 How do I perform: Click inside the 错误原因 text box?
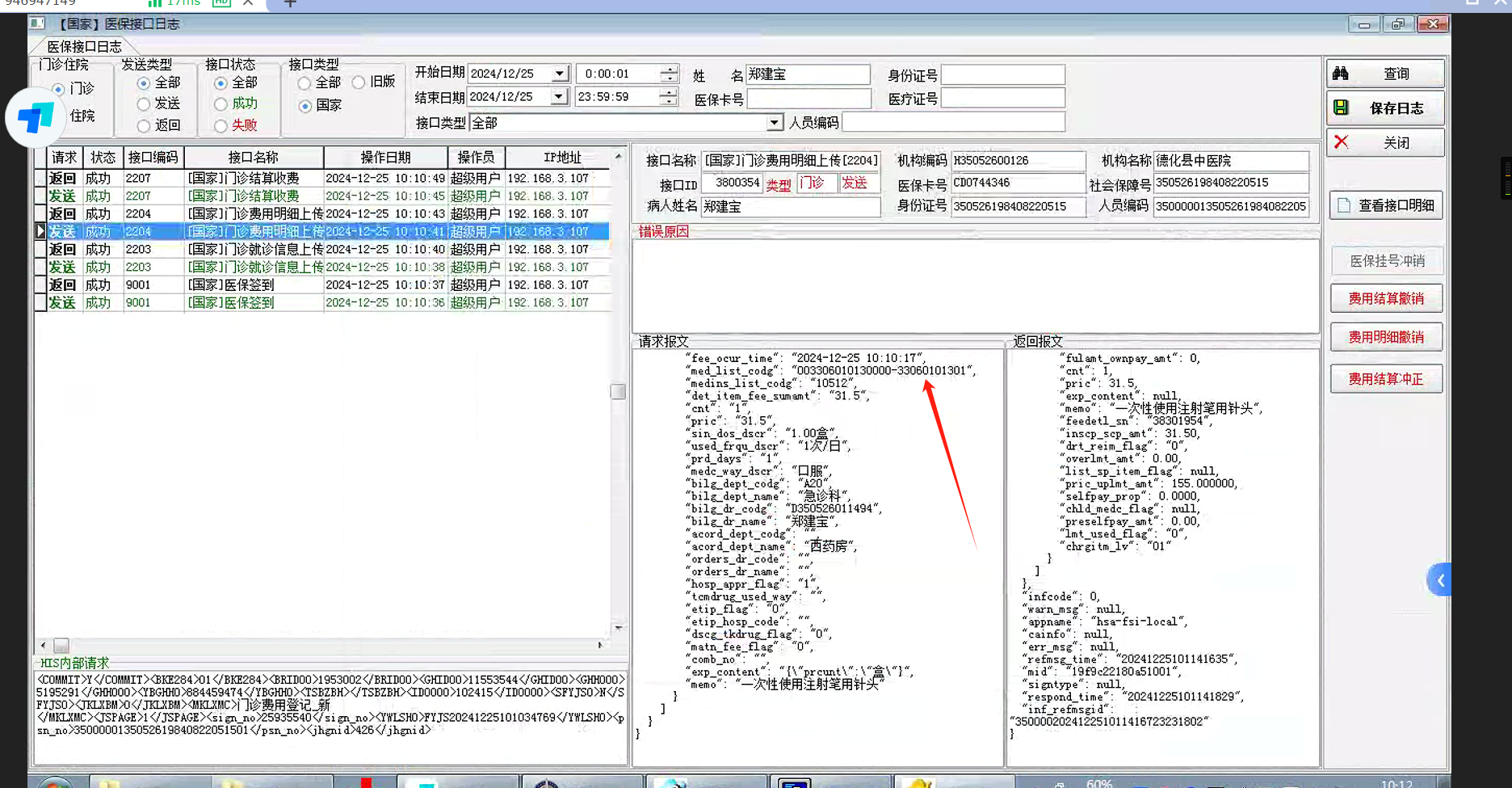(x=976, y=286)
